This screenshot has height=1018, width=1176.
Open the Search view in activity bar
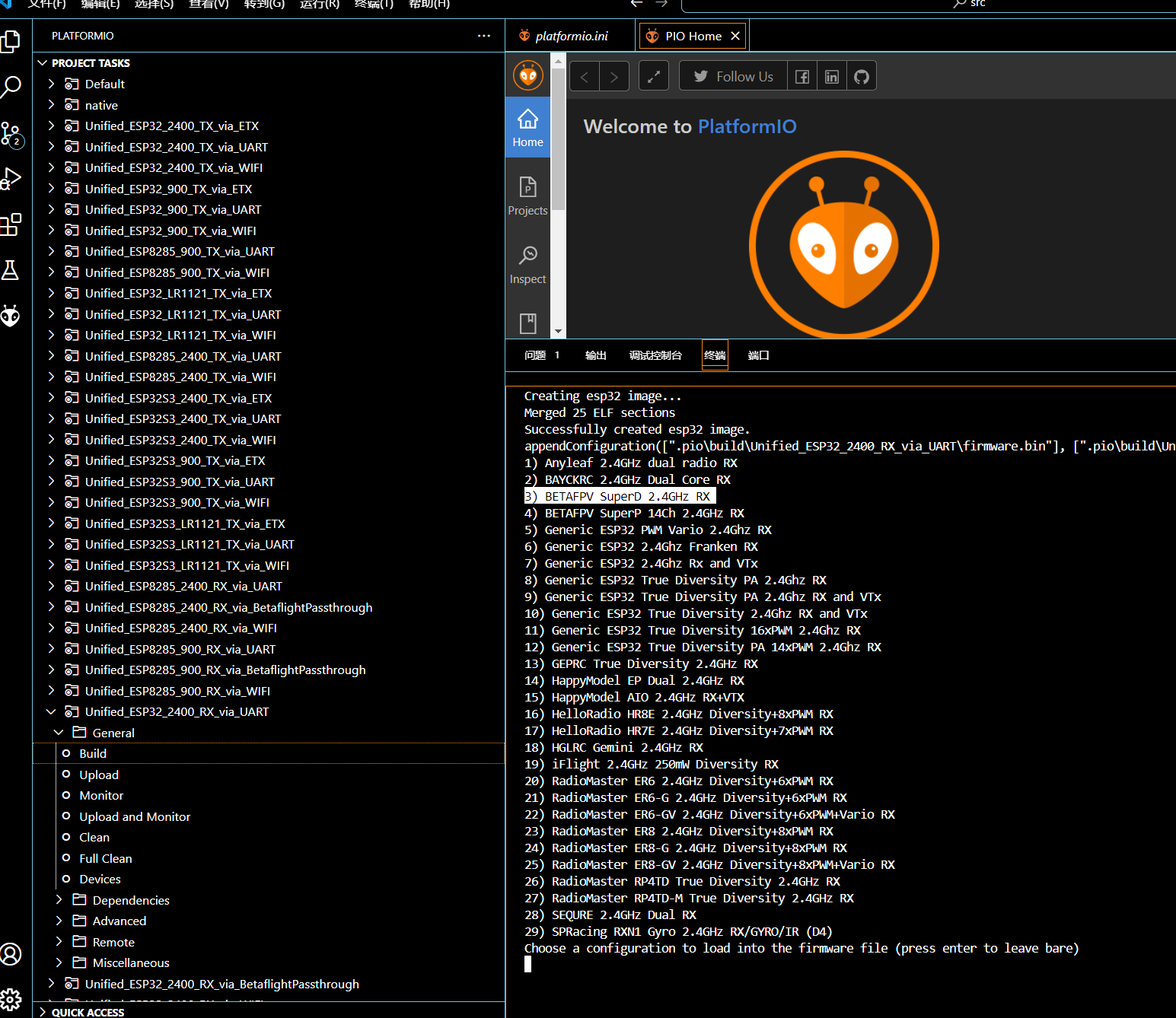coord(11,87)
